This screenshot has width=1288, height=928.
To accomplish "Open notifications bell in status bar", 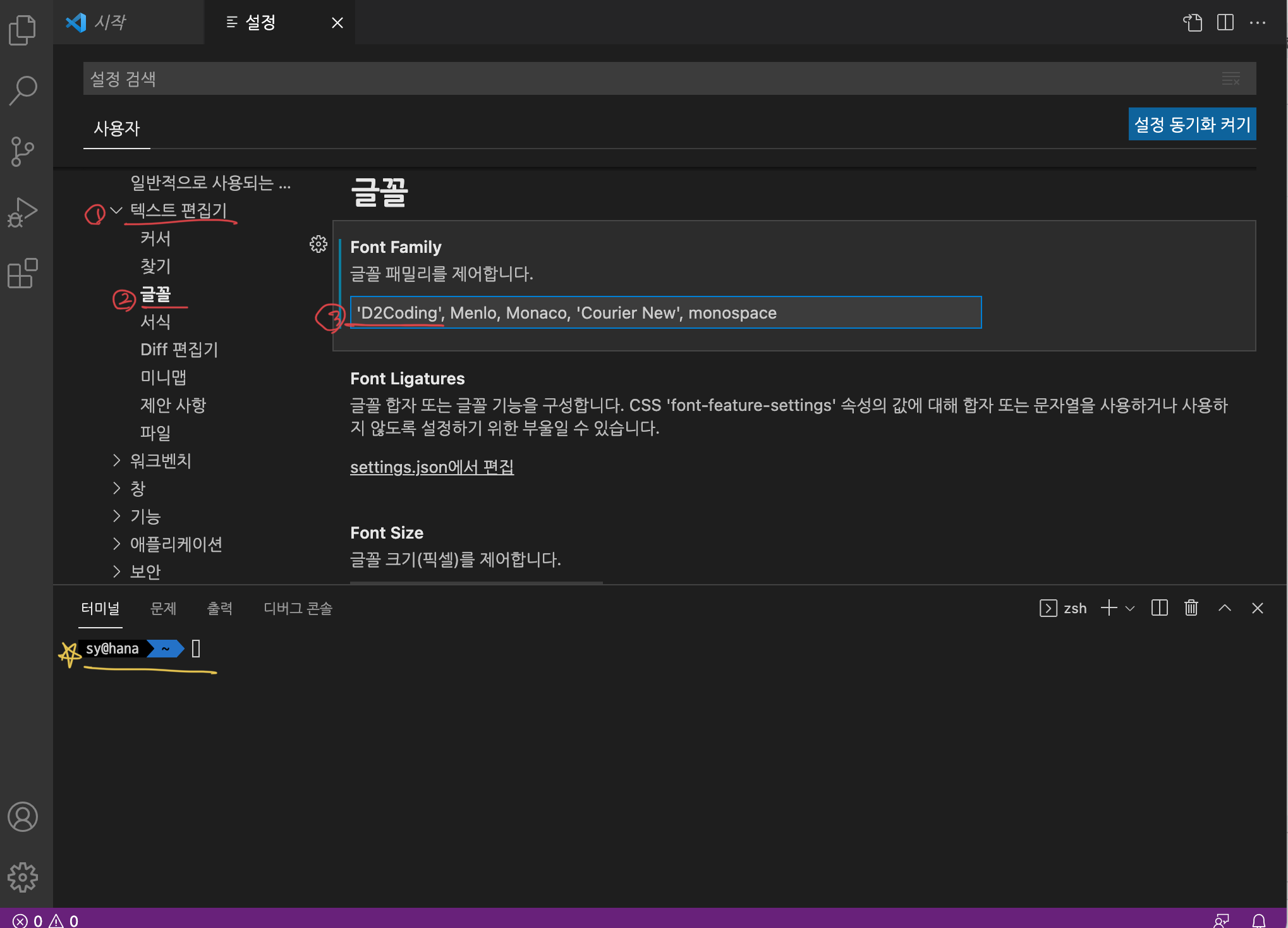I will (1259, 920).
